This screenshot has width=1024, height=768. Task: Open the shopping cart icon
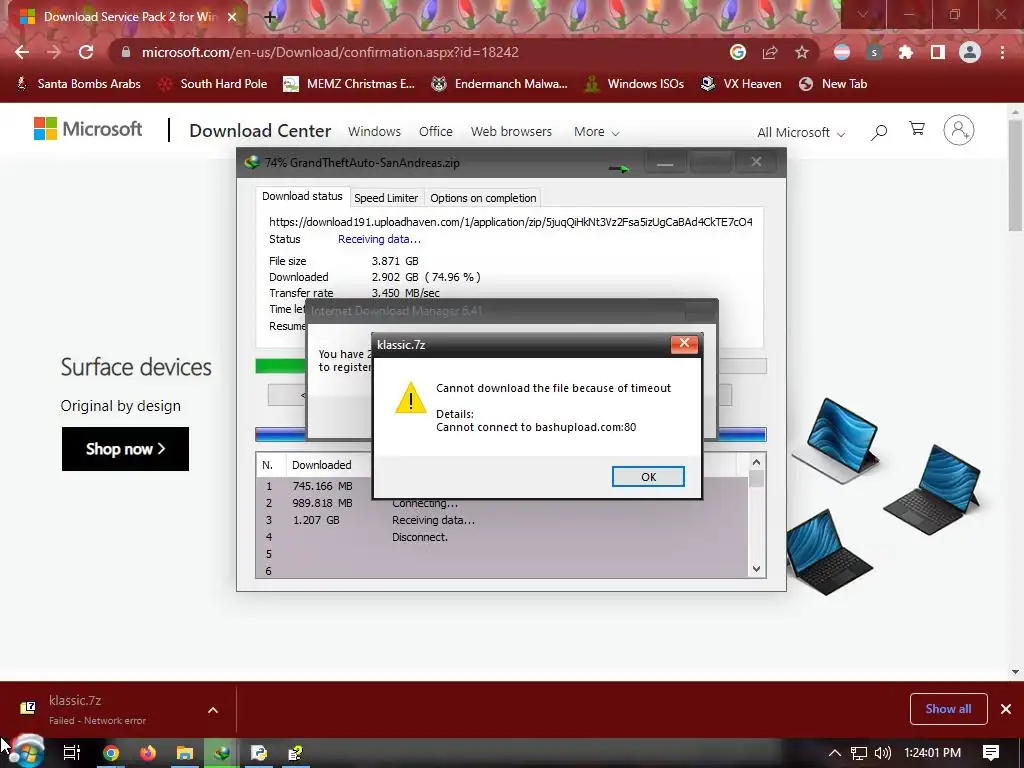[x=917, y=129]
